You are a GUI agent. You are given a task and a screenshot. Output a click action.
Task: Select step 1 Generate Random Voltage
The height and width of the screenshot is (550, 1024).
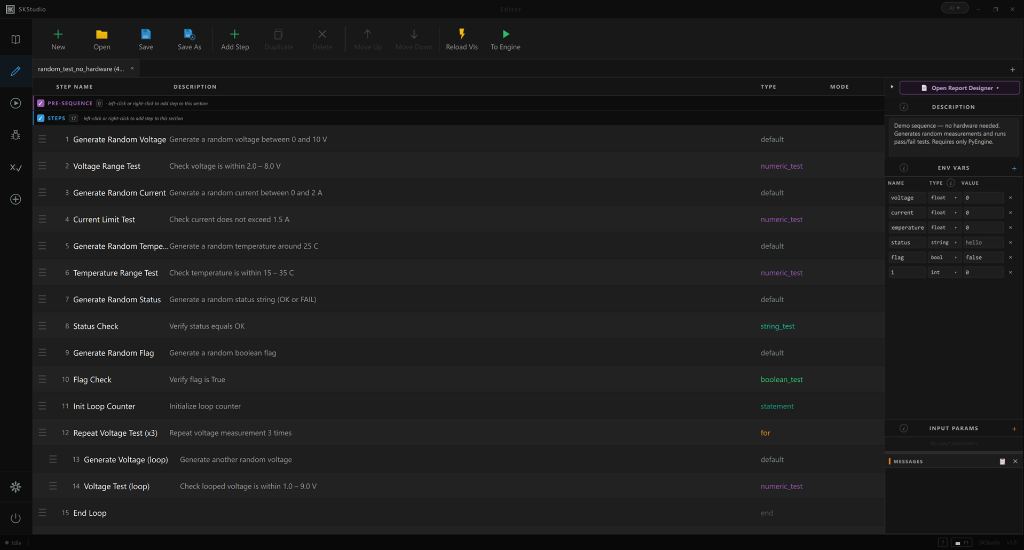pyautogui.click(x=458, y=139)
